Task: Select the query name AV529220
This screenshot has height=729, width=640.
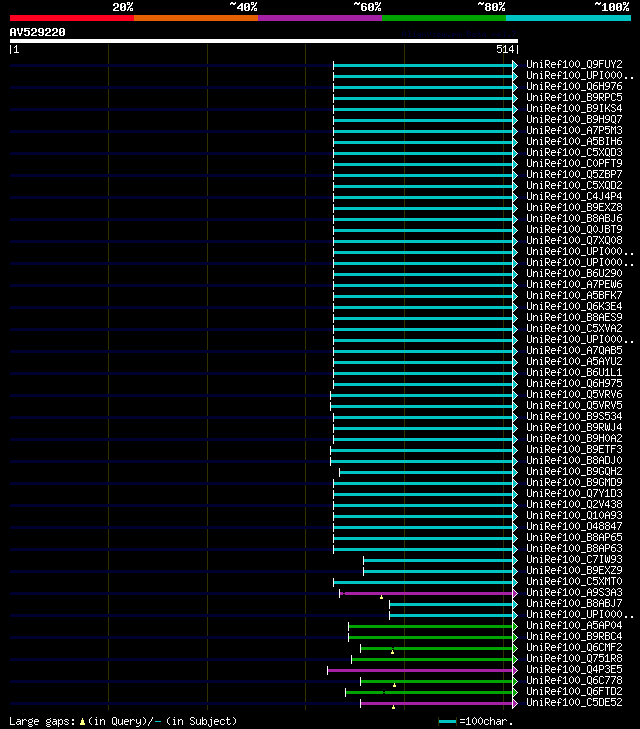Action: [x=38, y=32]
